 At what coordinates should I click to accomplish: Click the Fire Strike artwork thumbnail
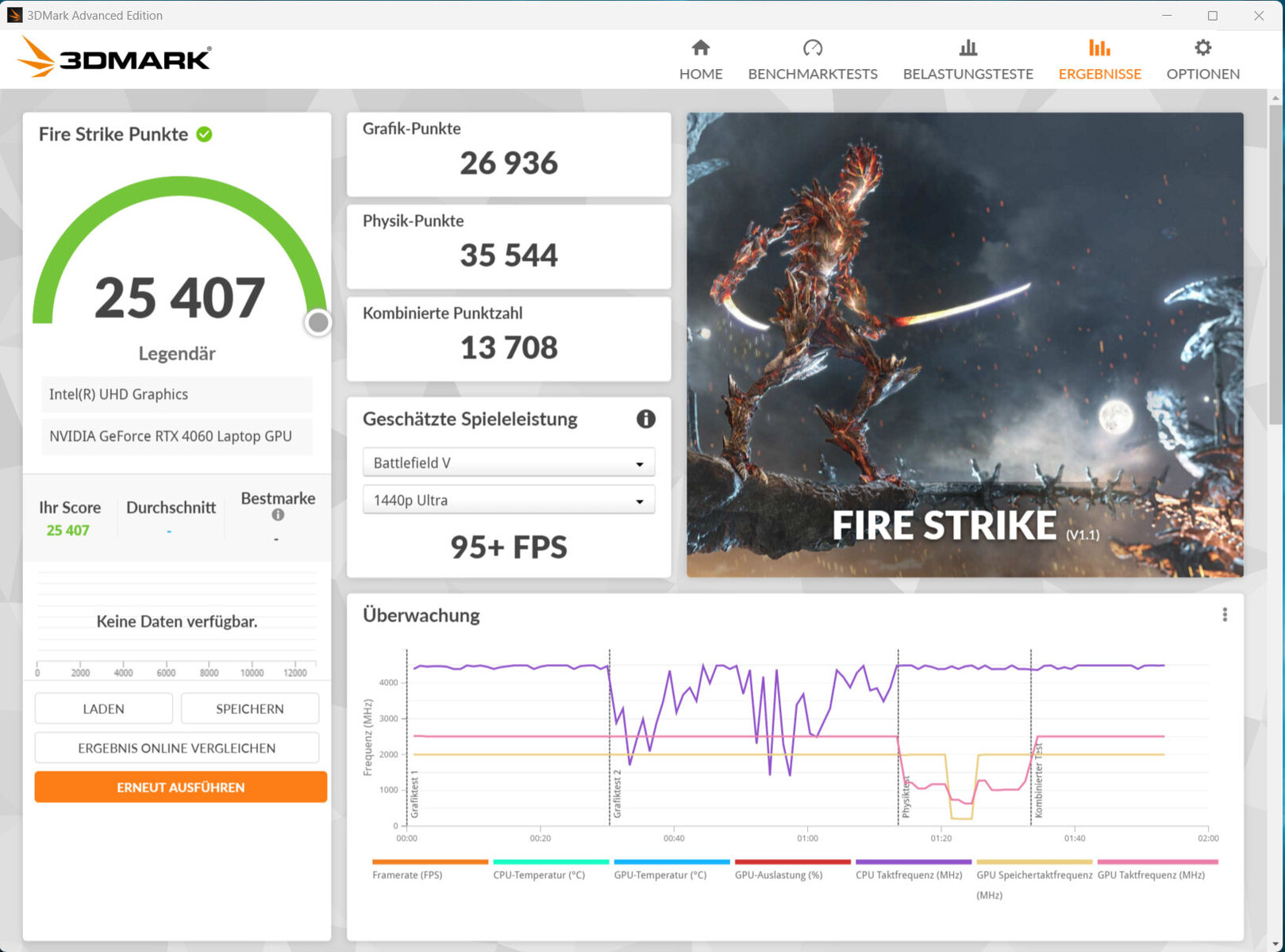click(964, 344)
